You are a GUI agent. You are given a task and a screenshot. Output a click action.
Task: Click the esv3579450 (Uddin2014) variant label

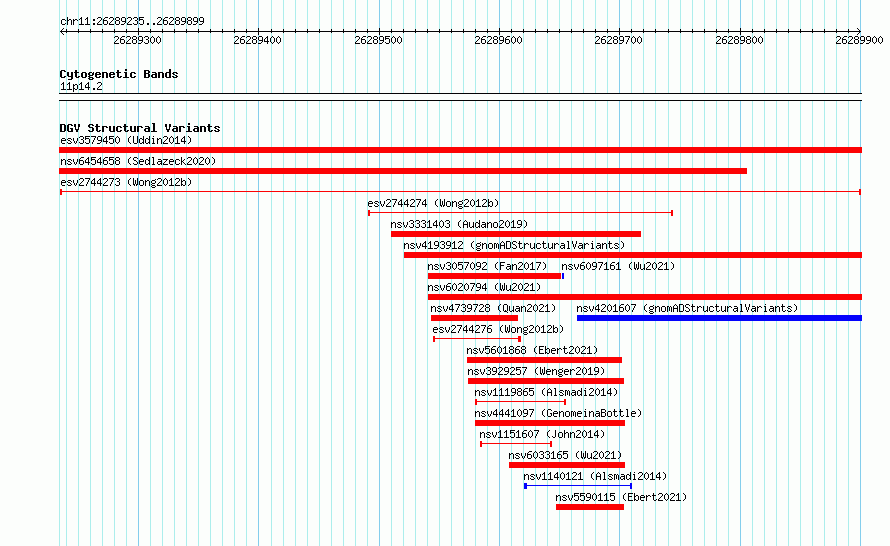click(126, 140)
